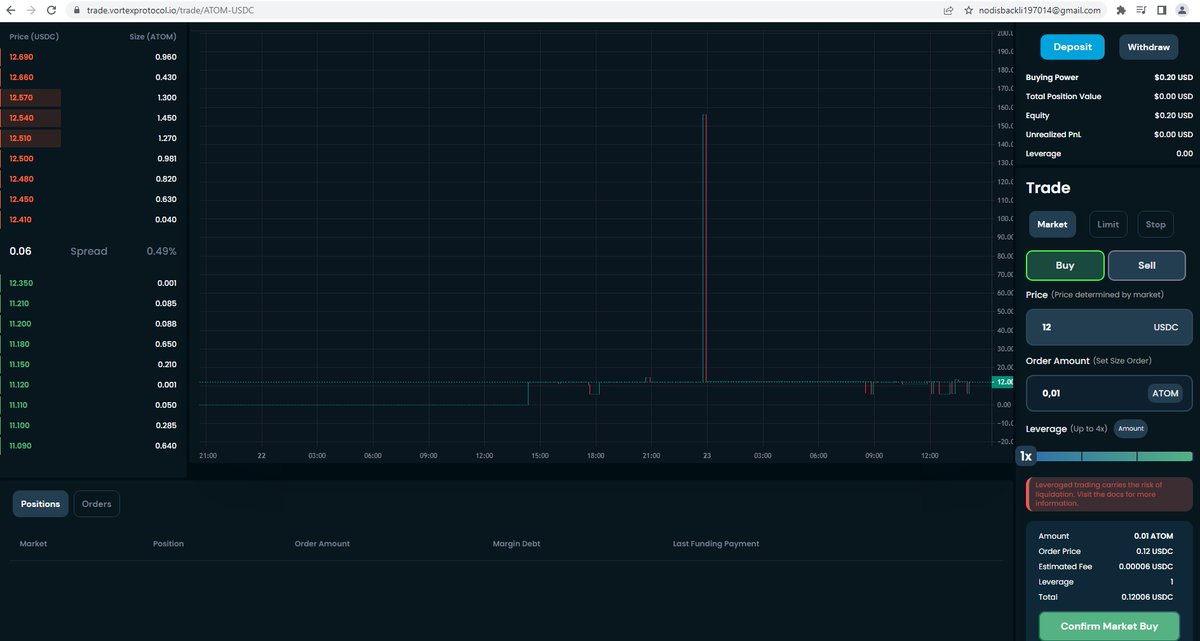Click the Equity $0.20 USD value

[x=1173, y=115]
